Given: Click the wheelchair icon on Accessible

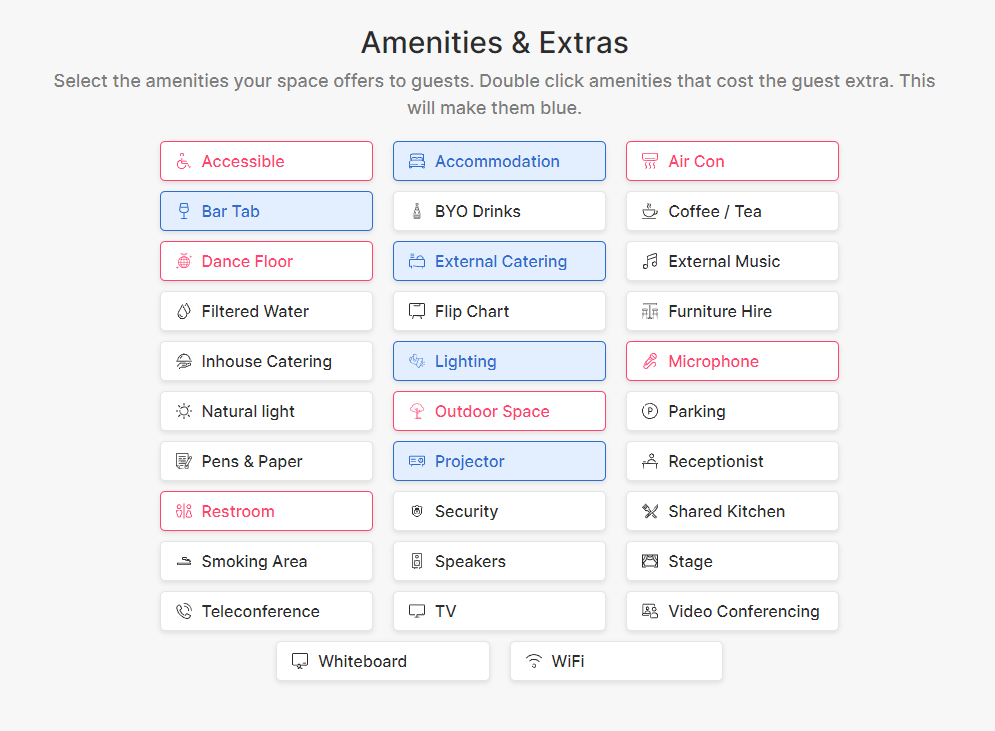Looking at the screenshot, I should point(183,161).
